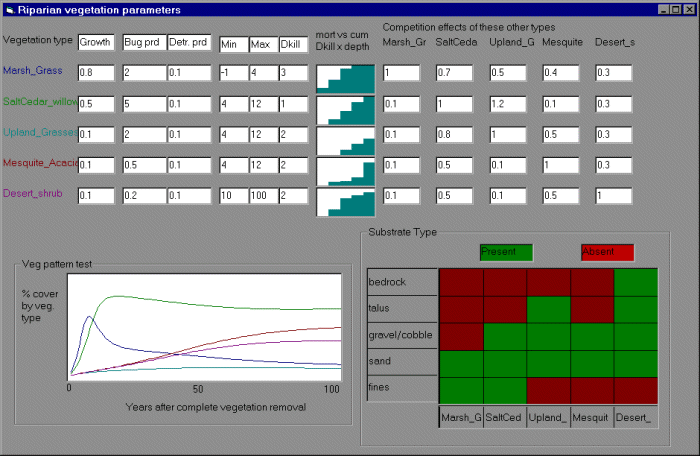700x456 pixels.
Task: Select the red Absent color swatch
Action: 607,252
